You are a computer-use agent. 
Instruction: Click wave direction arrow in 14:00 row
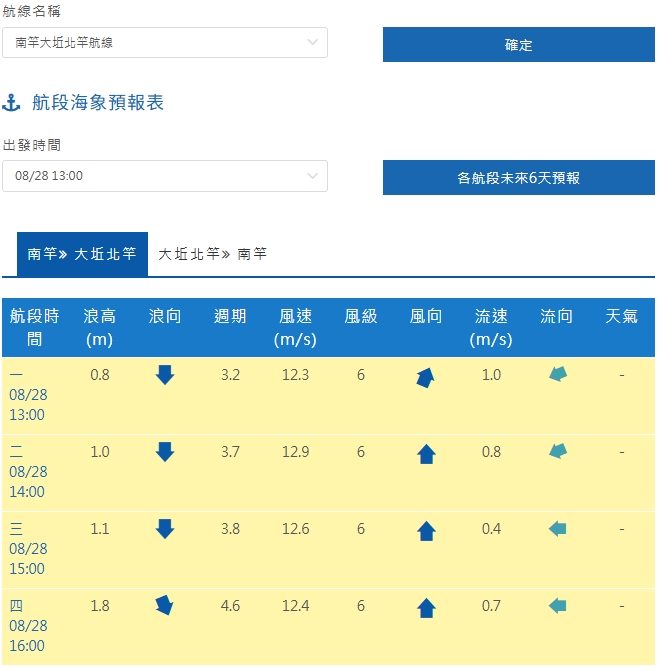pyautogui.click(x=165, y=452)
